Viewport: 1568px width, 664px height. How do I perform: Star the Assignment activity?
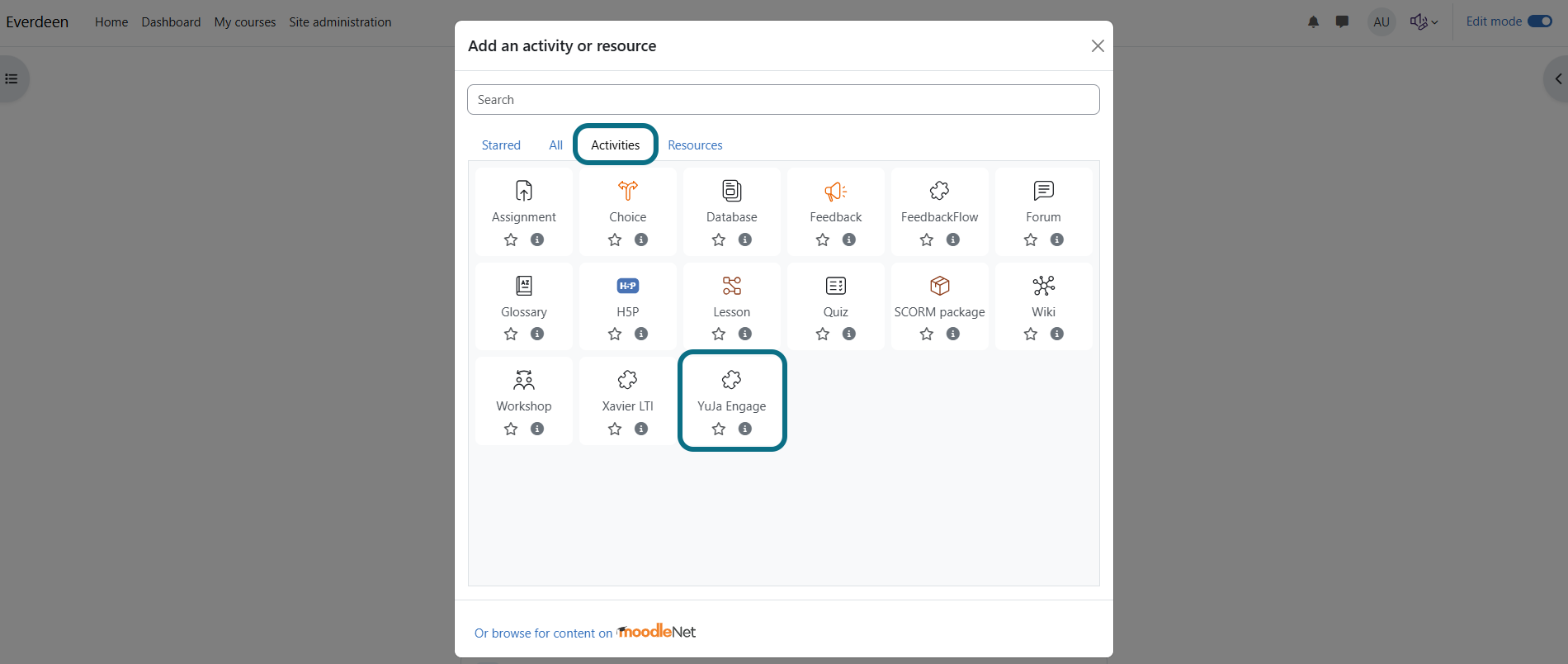click(511, 240)
